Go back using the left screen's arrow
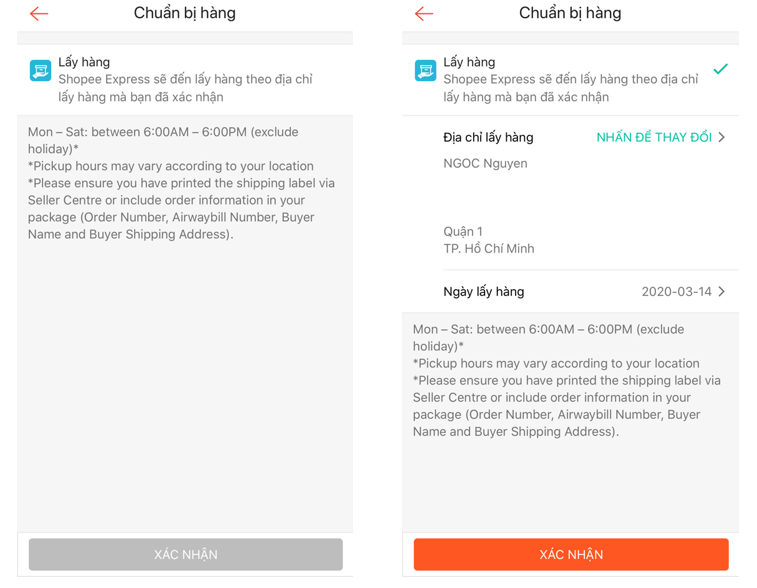This screenshot has width=757, height=588. coord(39,14)
